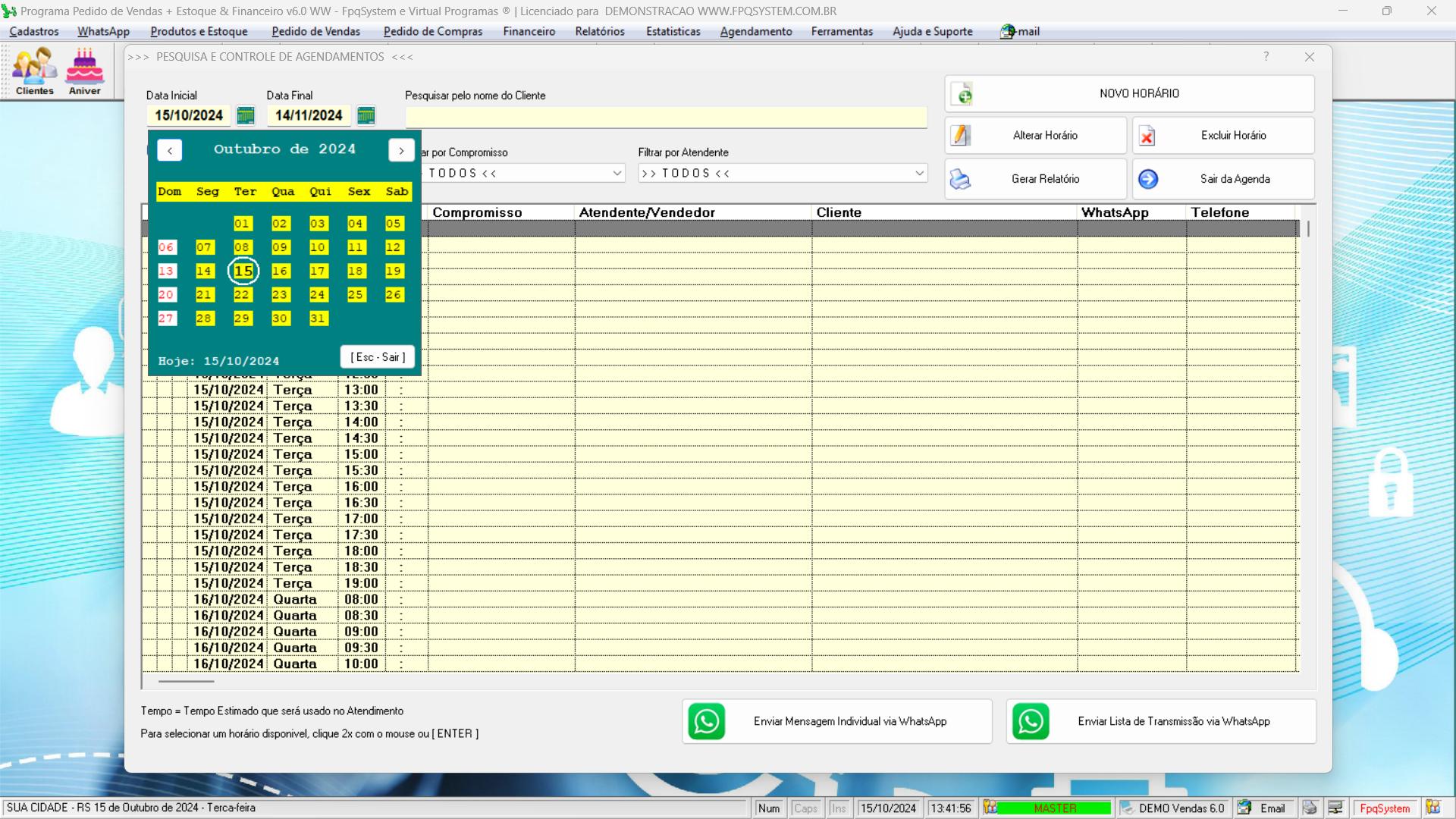Image resolution: width=1456 pixels, height=819 pixels.
Task: Click the Compromisso column header
Action: (x=501, y=212)
